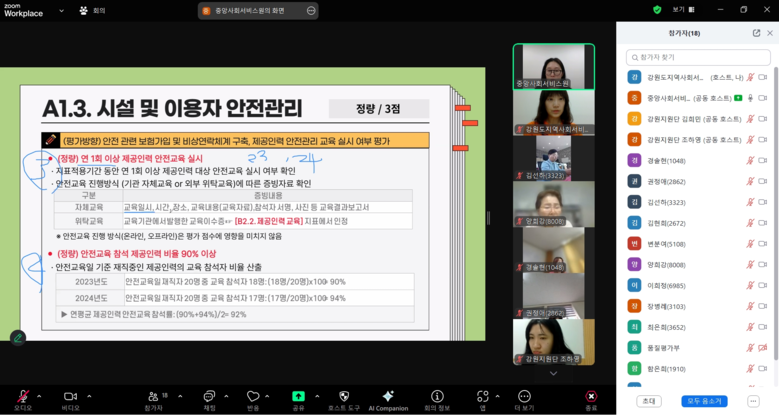779x415 pixels.
Task: Pop out the participants panel
Action: [756, 33]
